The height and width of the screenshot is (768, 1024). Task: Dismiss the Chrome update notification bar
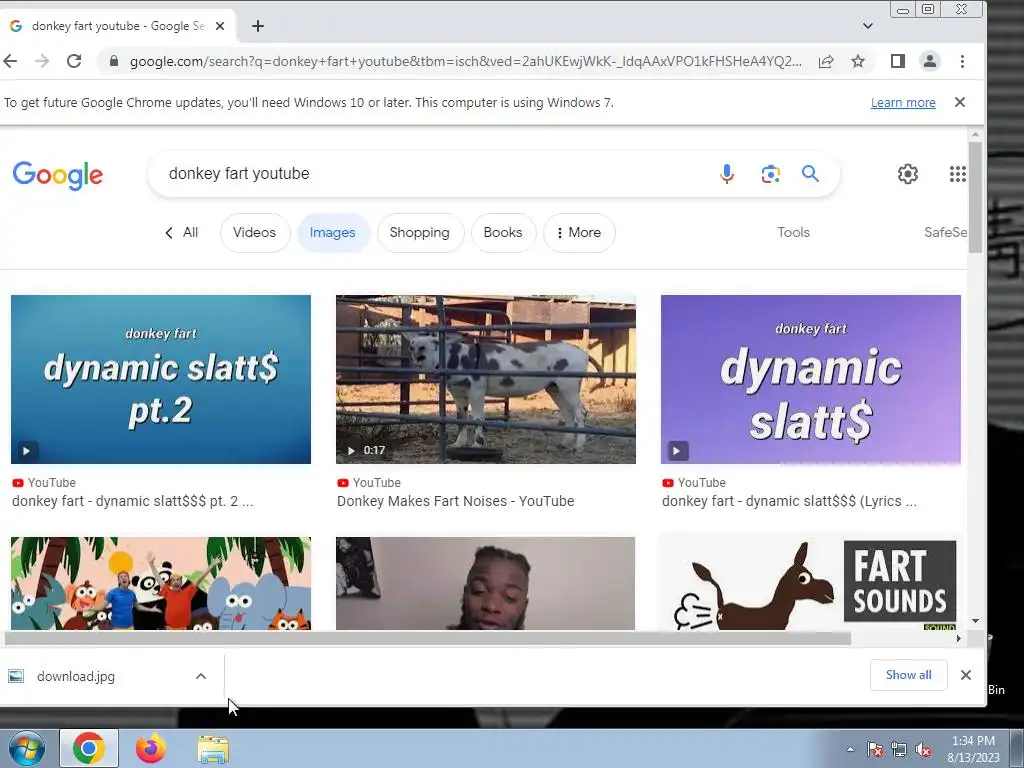pos(959,102)
